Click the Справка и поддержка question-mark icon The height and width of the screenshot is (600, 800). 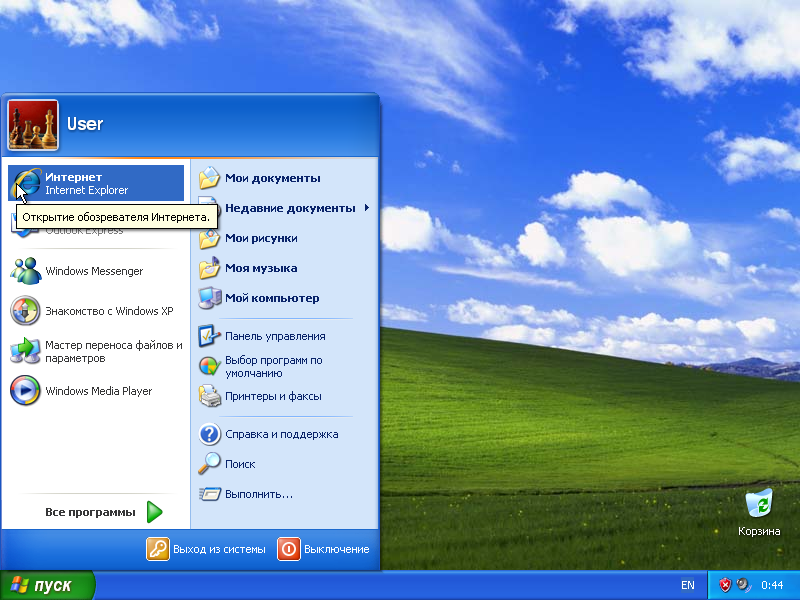point(209,434)
